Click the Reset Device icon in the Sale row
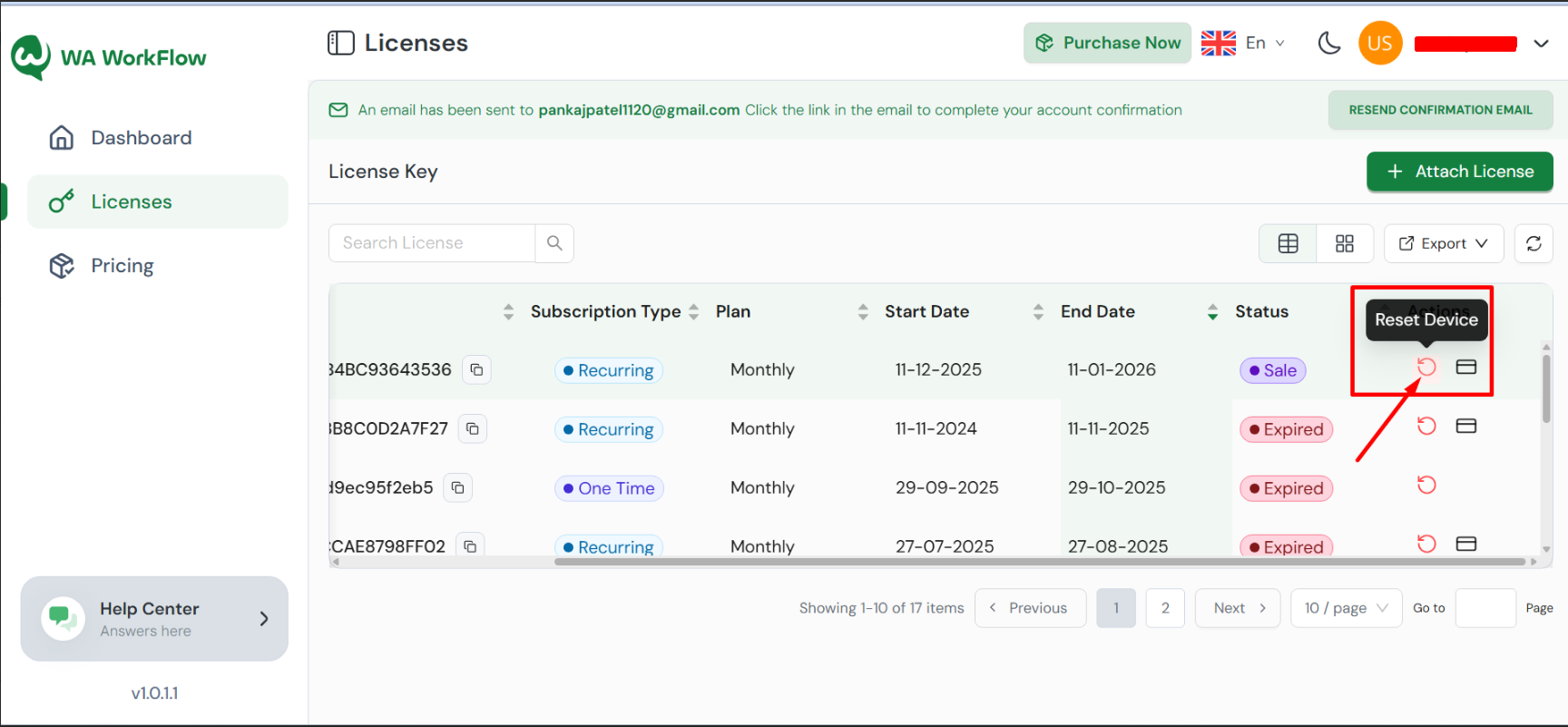Viewport: 1568px width, 727px height. (1426, 367)
